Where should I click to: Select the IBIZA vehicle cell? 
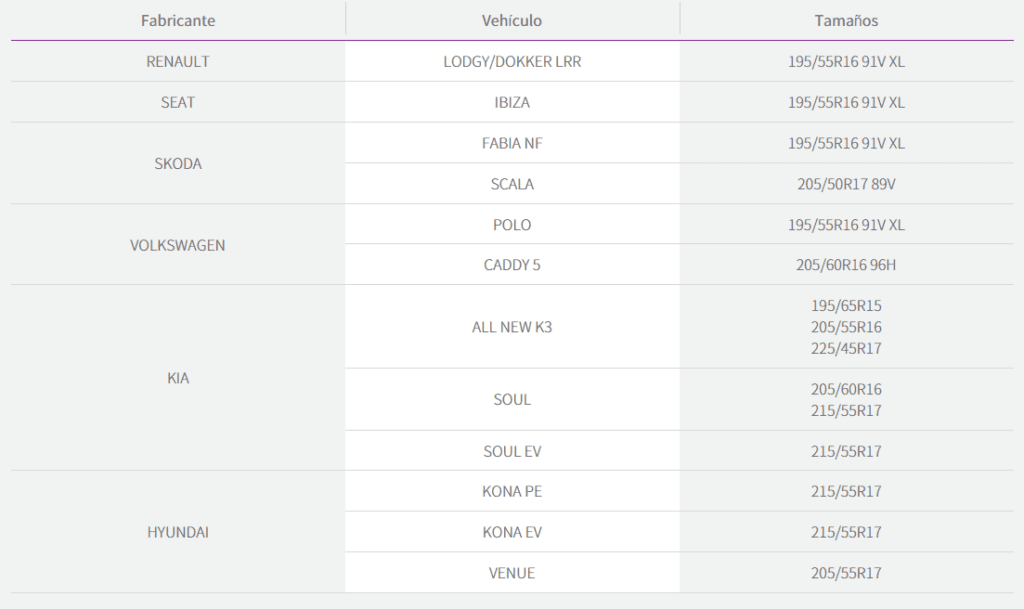pyautogui.click(x=512, y=102)
